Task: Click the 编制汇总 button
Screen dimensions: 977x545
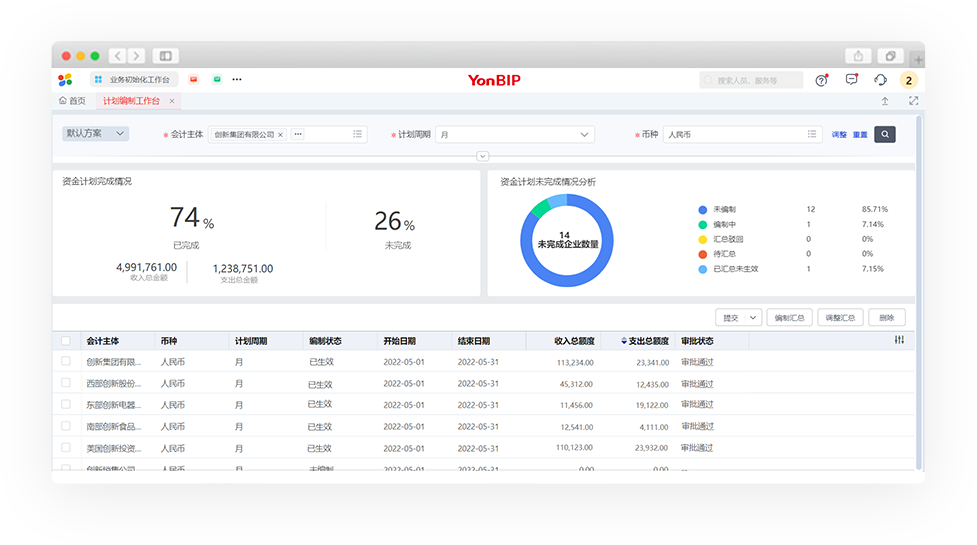Action: (790, 317)
